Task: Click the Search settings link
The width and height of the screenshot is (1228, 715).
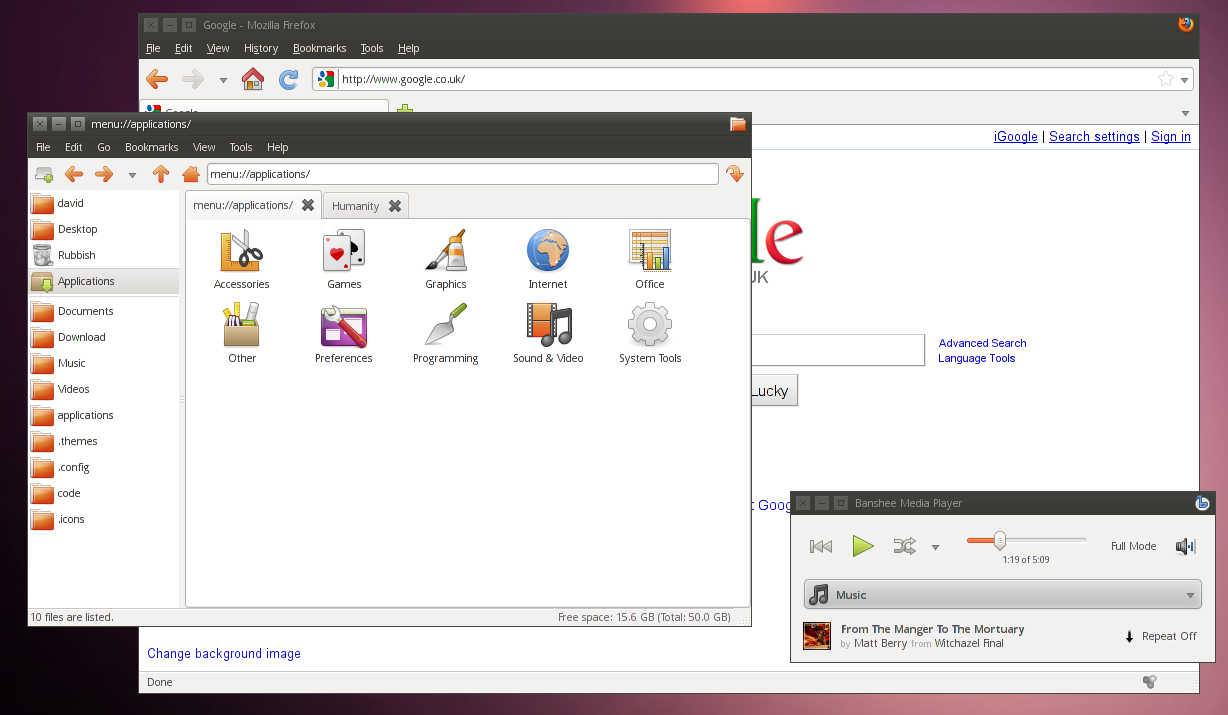Action: (1094, 137)
